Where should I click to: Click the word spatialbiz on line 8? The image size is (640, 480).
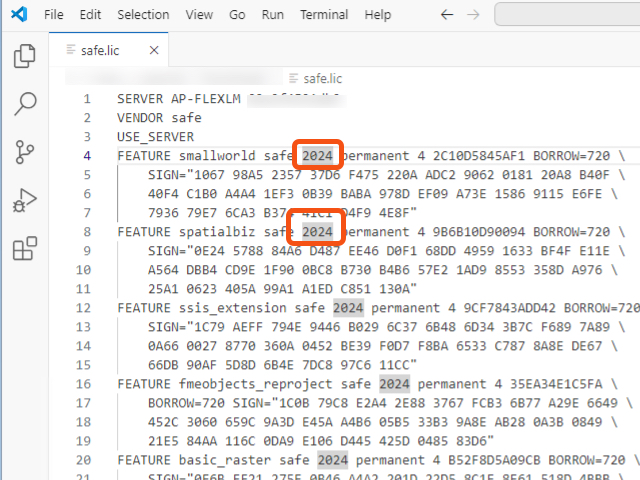(217, 232)
